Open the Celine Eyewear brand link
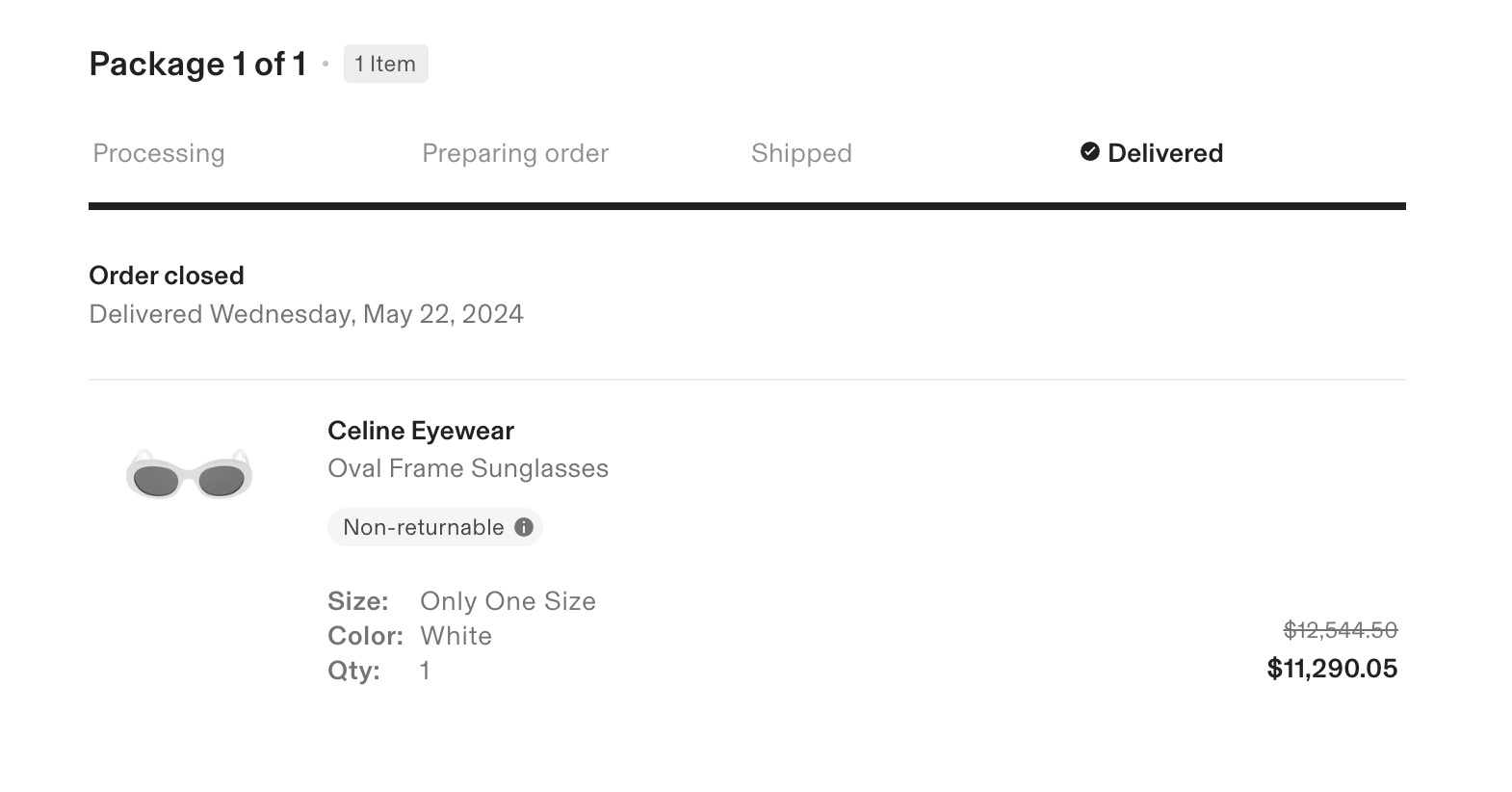This screenshot has width=1512, height=792. tap(421, 431)
